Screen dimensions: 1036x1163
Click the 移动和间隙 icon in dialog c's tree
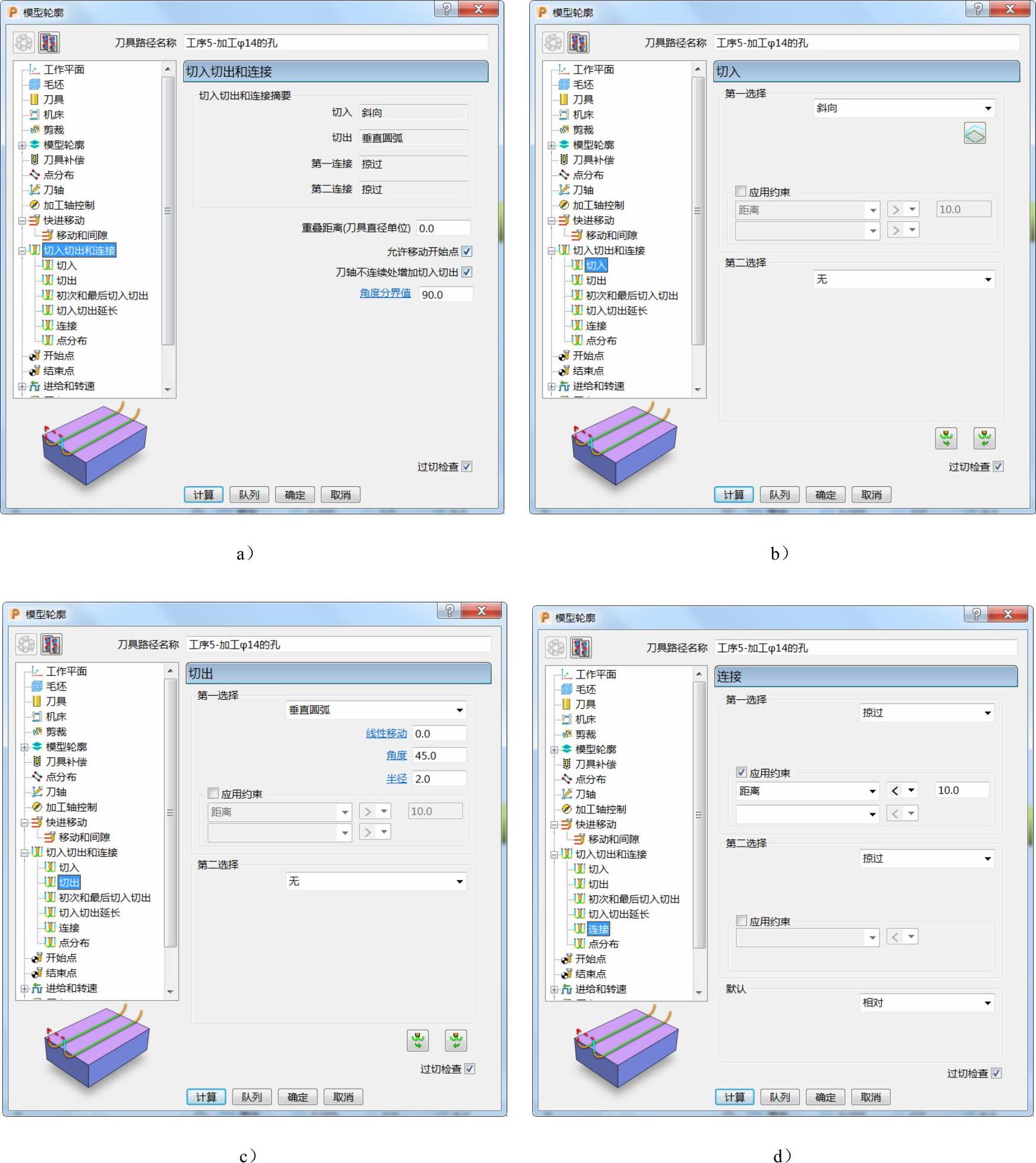pyautogui.click(x=50, y=837)
